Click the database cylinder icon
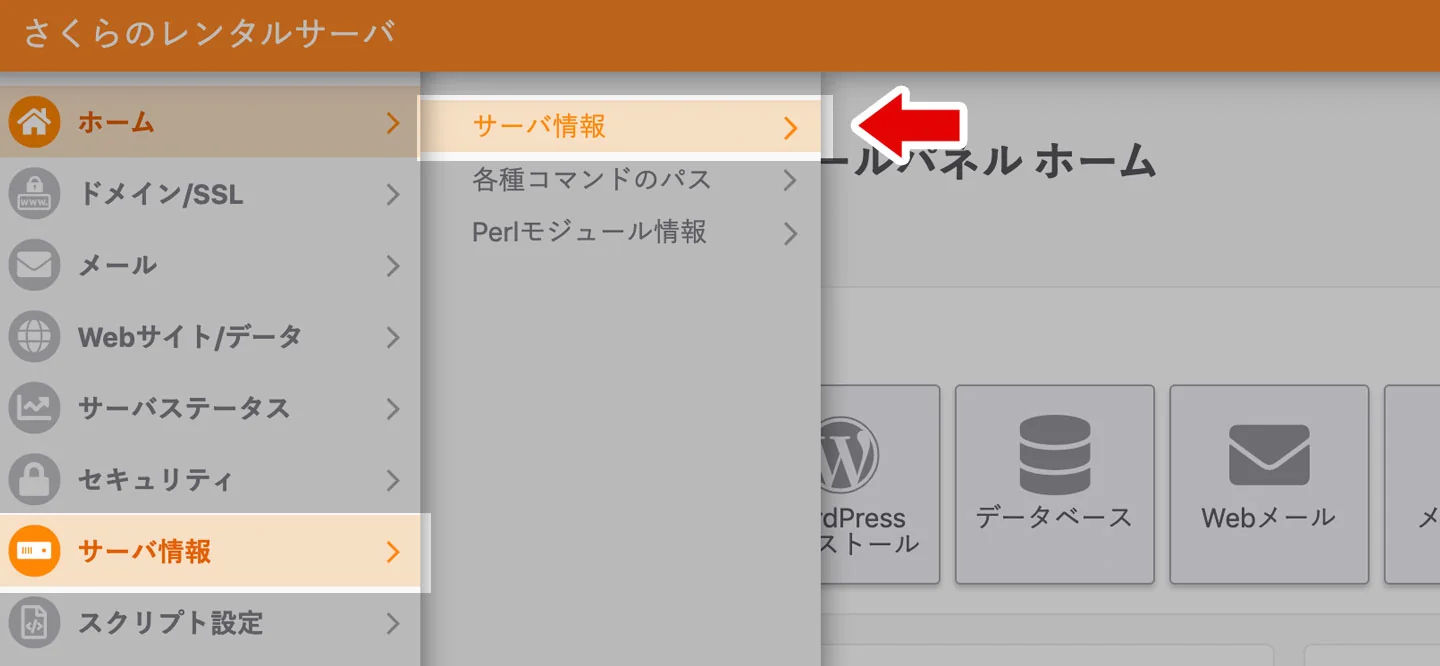Image resolution: width=1440 pixels, height=666 pixels. 1054,455
